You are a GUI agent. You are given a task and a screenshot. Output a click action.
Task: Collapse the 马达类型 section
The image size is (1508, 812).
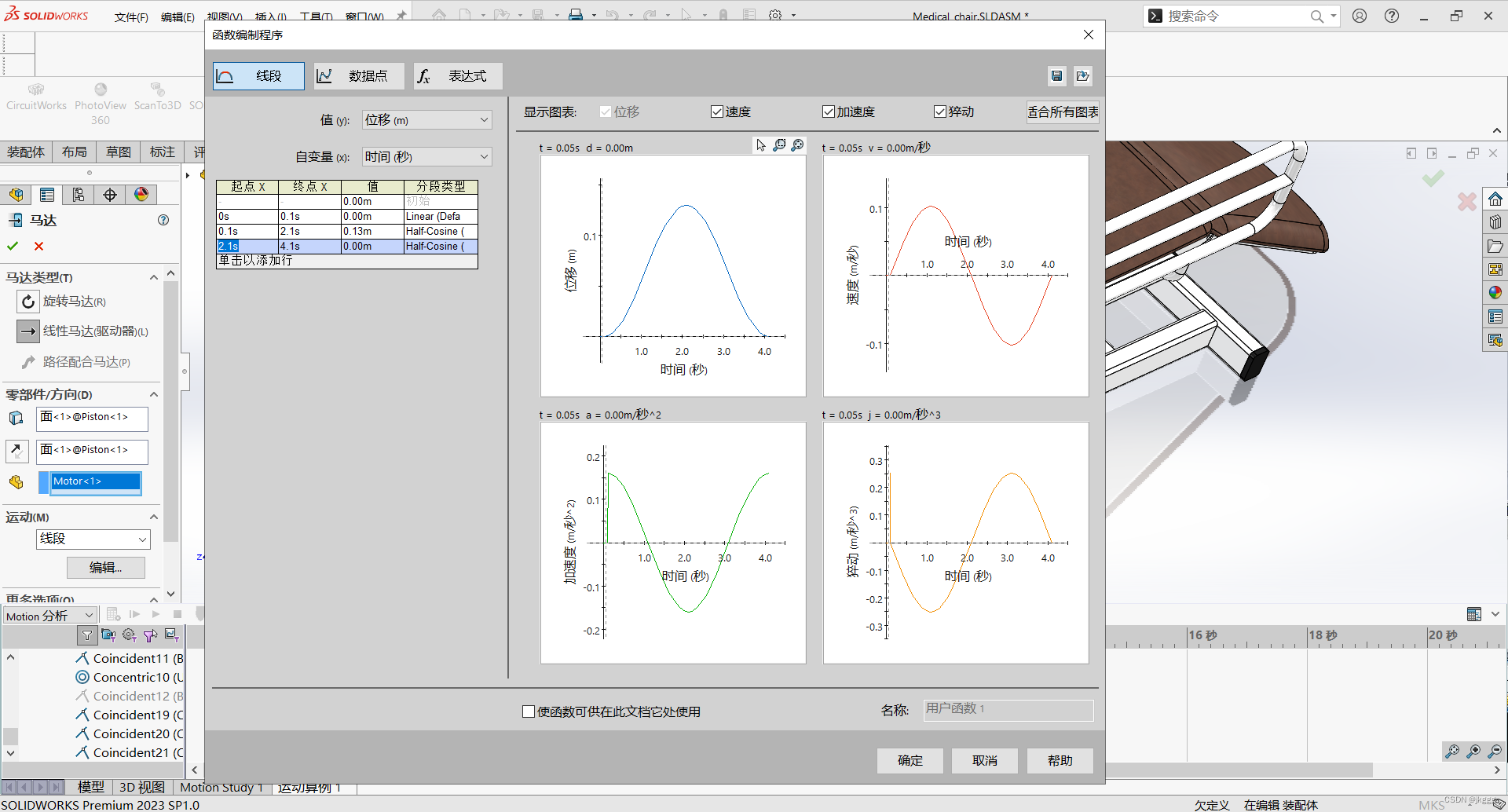click(x=154, y=277)
